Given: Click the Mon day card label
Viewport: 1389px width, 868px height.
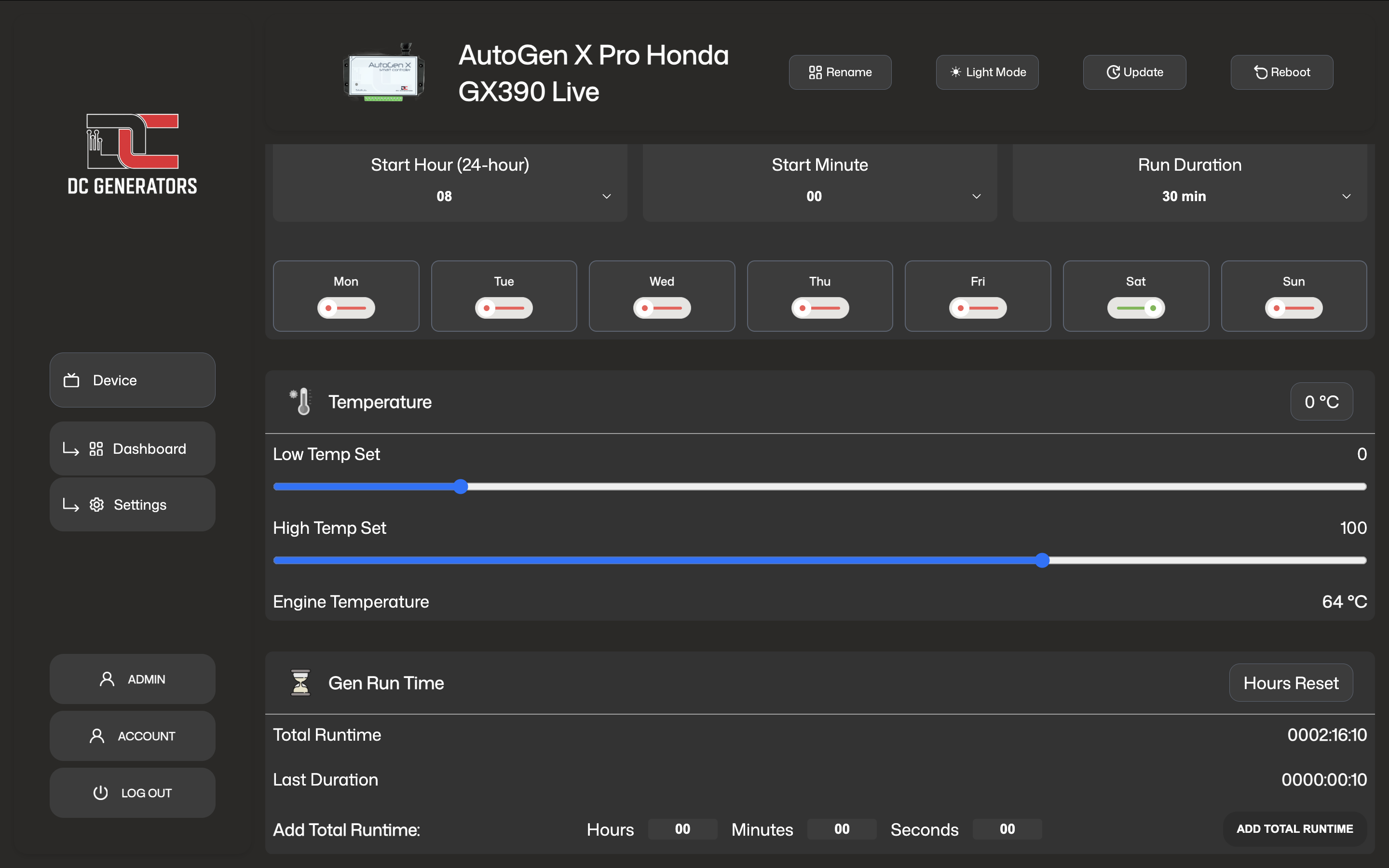Looking at the screenshot, I should tap(346, 281).
